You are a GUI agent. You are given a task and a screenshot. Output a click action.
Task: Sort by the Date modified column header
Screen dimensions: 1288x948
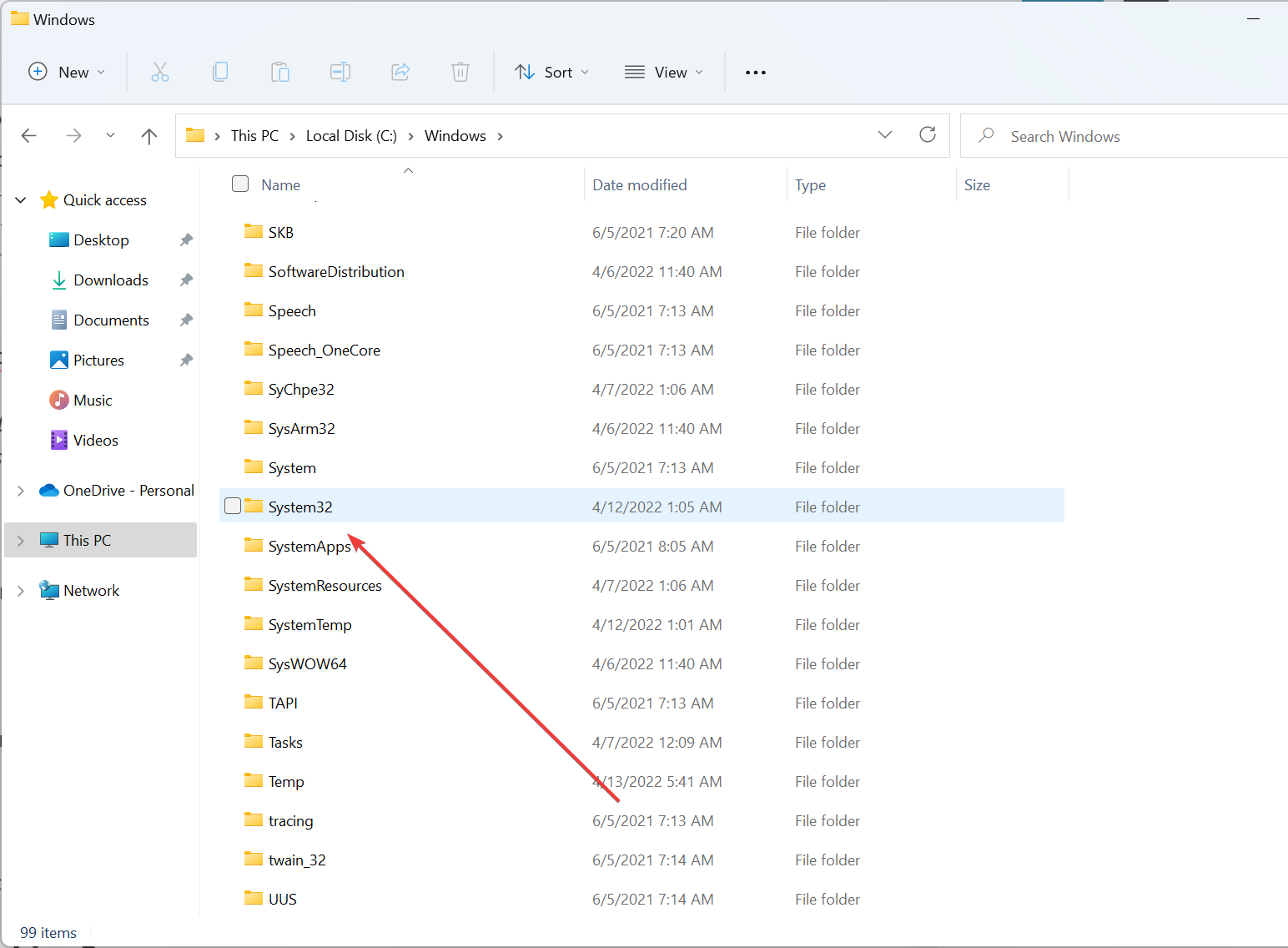640,185
